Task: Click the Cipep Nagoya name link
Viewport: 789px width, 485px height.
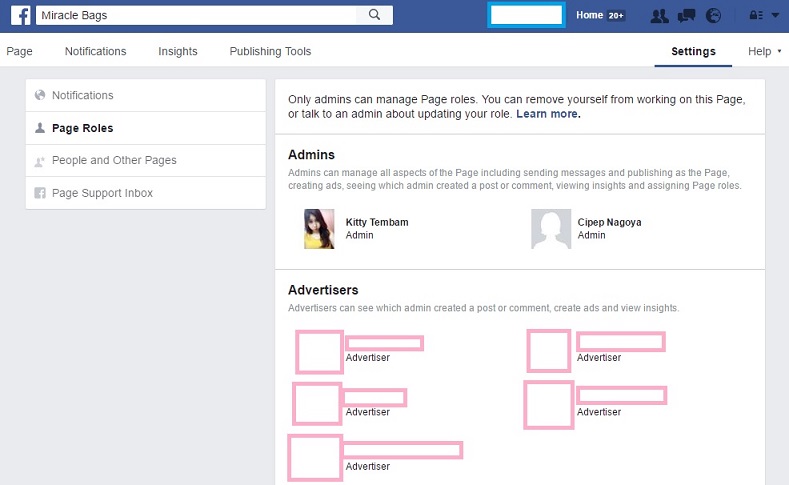Action: pyautogui.click(x=609, y=222)
